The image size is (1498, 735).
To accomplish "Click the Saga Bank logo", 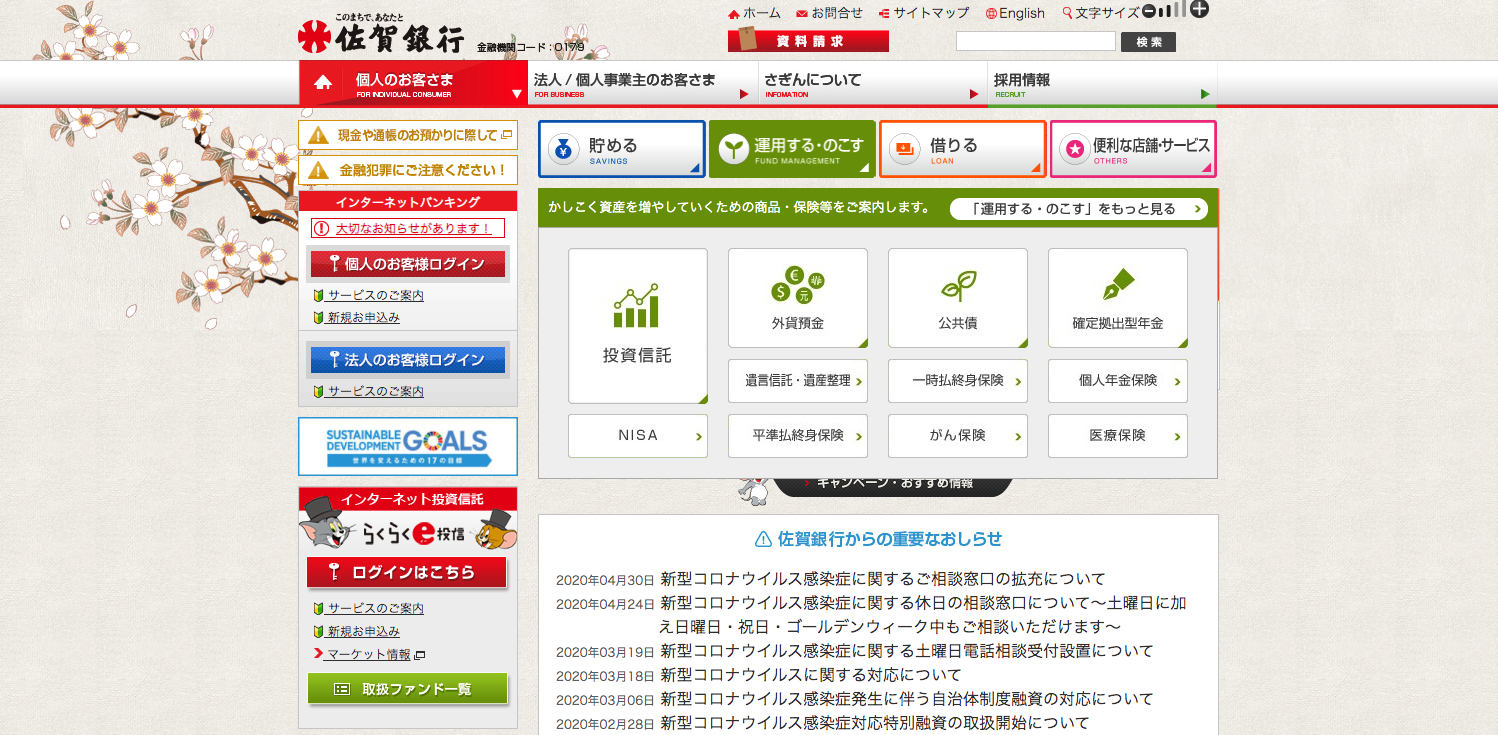I will pos(382,36).
